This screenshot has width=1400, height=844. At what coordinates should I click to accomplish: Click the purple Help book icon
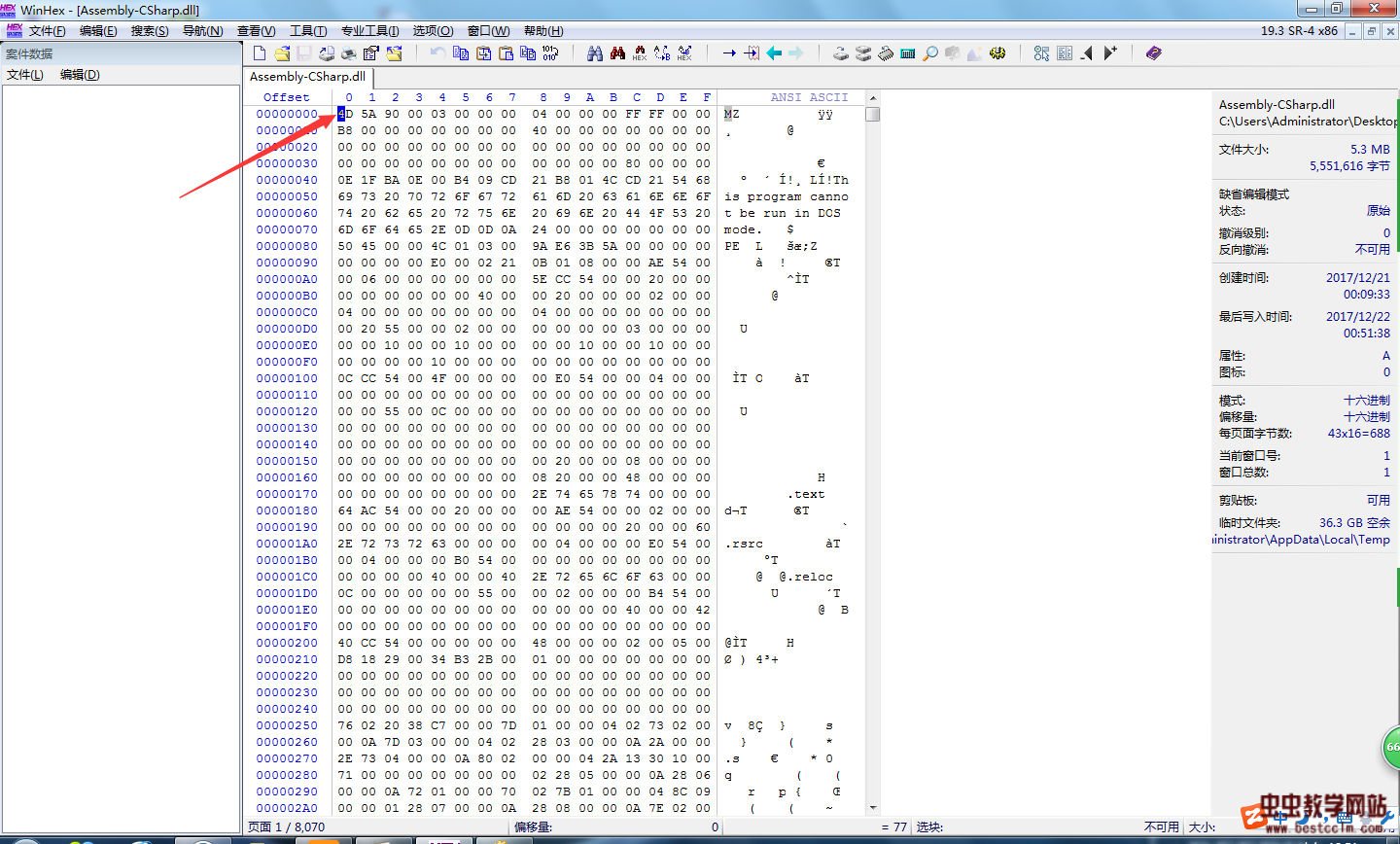pos(1154,53)
